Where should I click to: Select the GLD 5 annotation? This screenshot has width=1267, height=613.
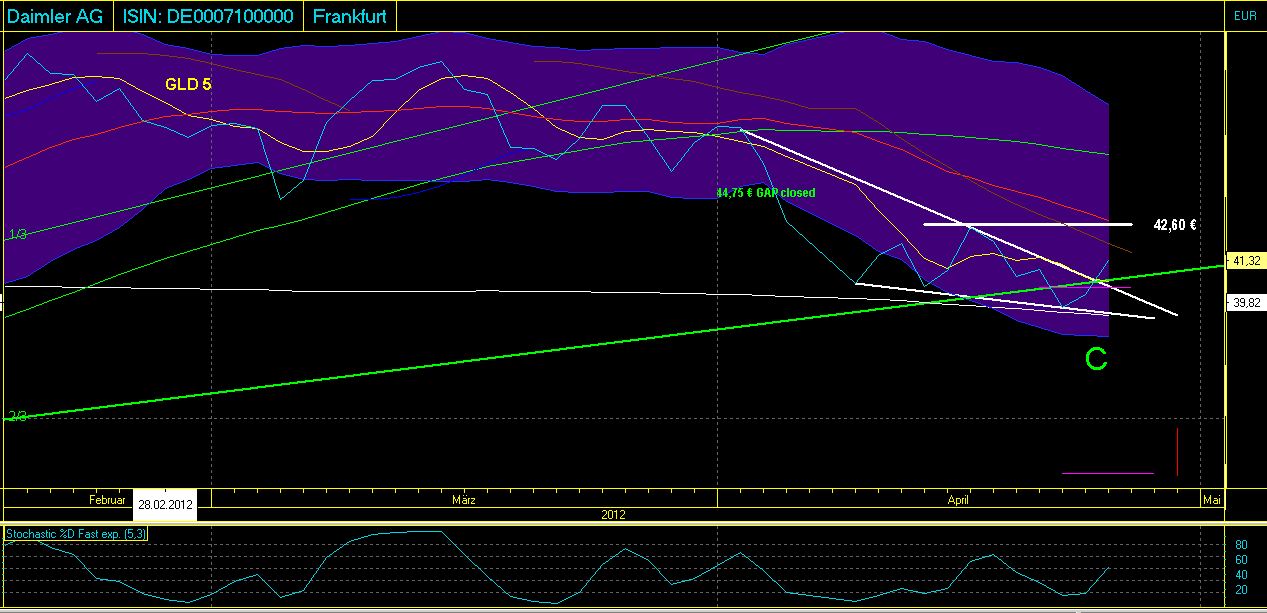188,85
